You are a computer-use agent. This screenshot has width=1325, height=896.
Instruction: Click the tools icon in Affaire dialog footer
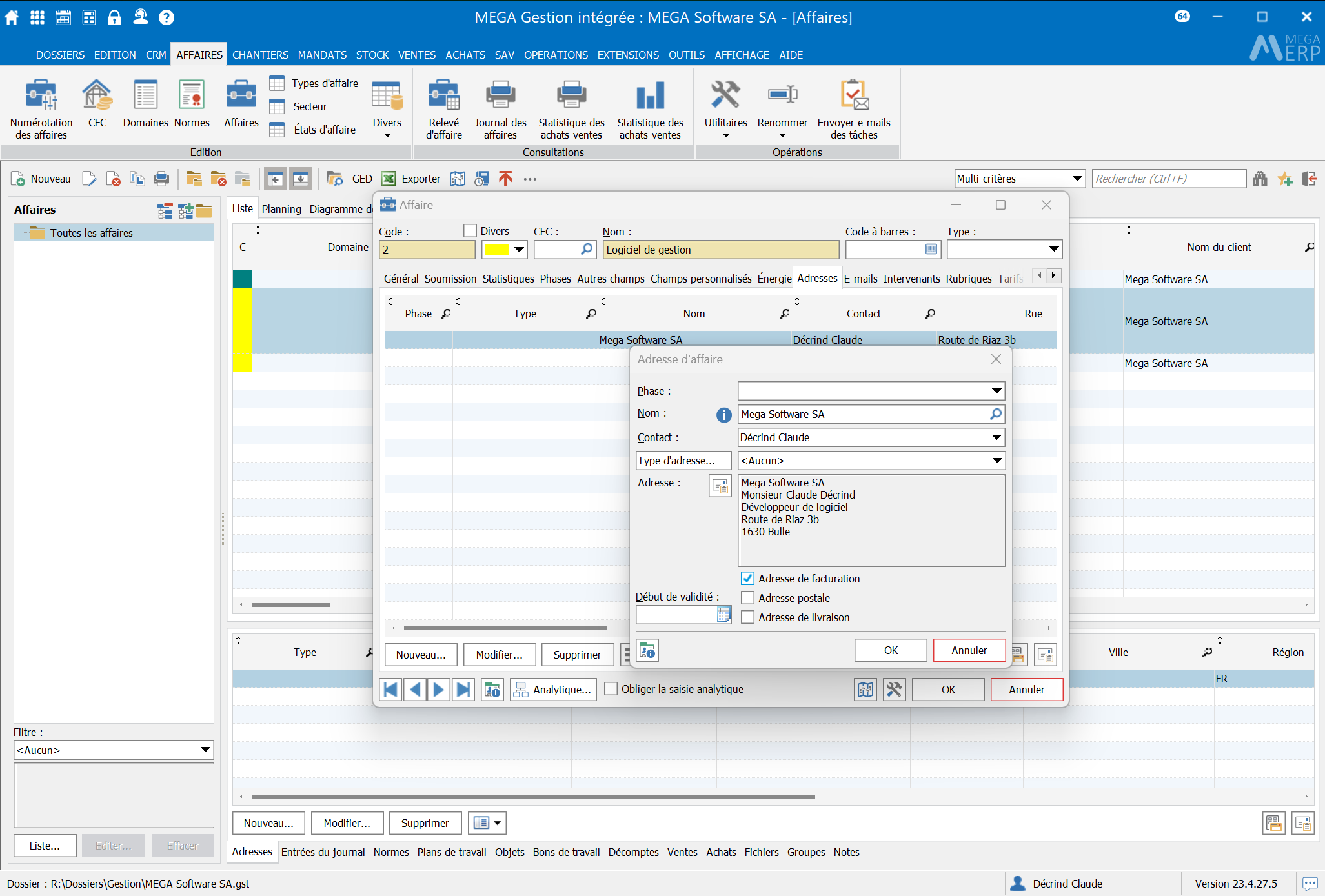(x=894, y=690)
